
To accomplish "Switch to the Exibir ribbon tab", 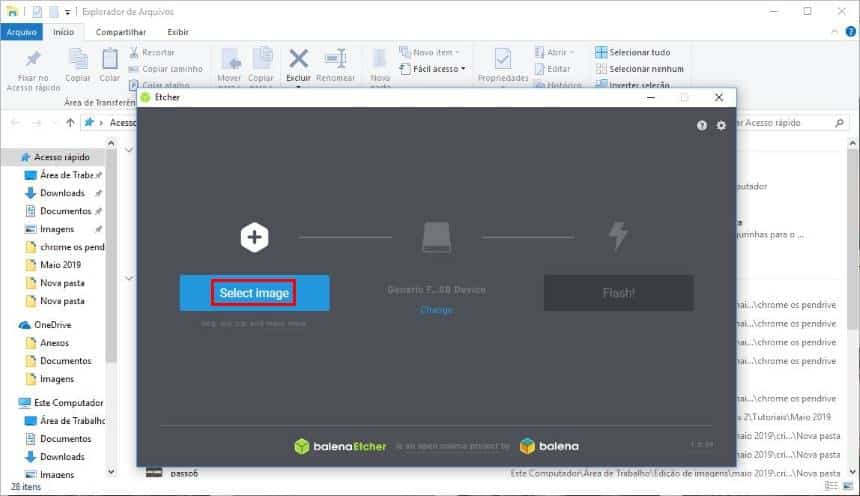I will 178,32.
